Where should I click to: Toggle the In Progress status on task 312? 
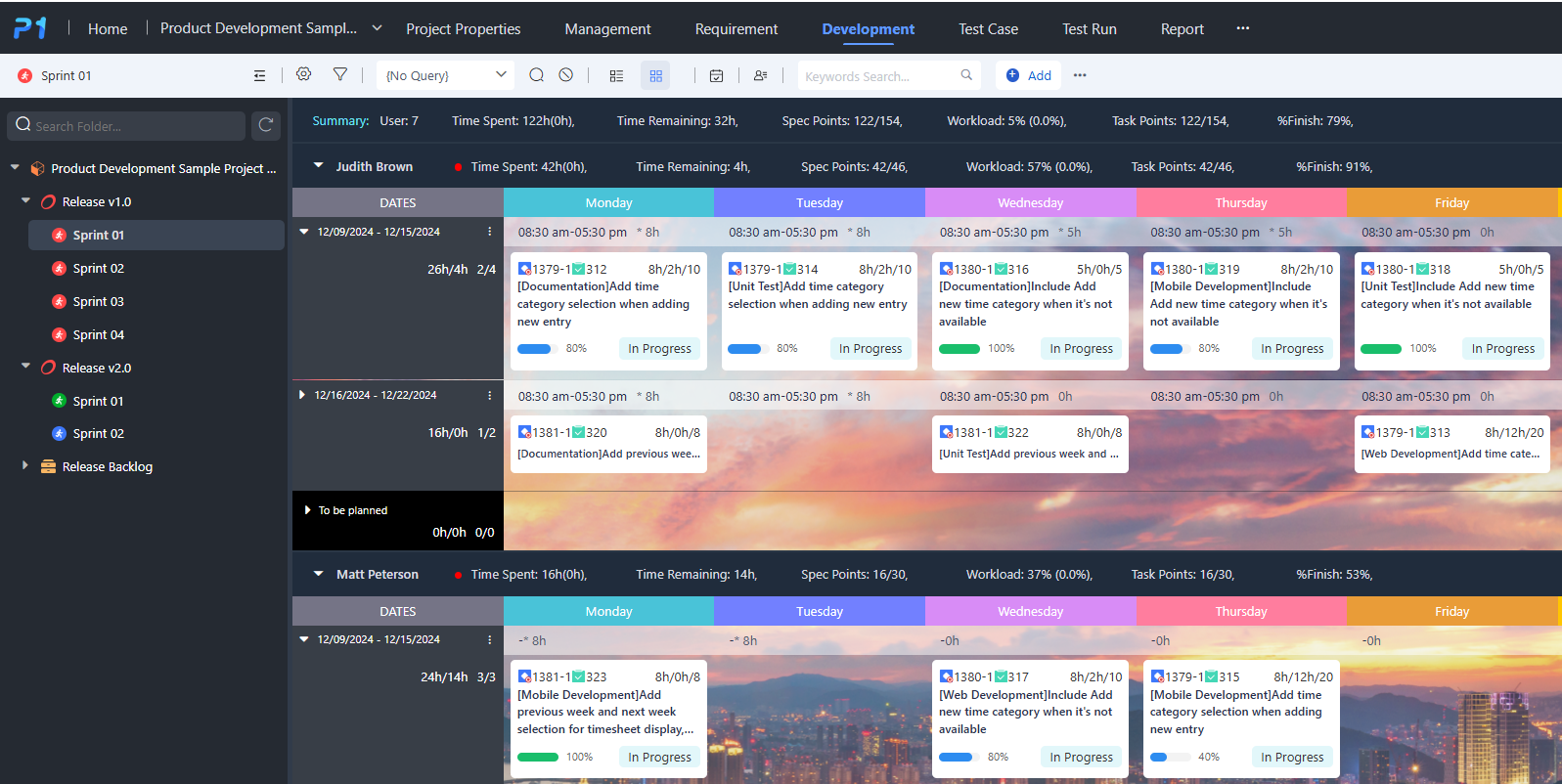(659, 349)
